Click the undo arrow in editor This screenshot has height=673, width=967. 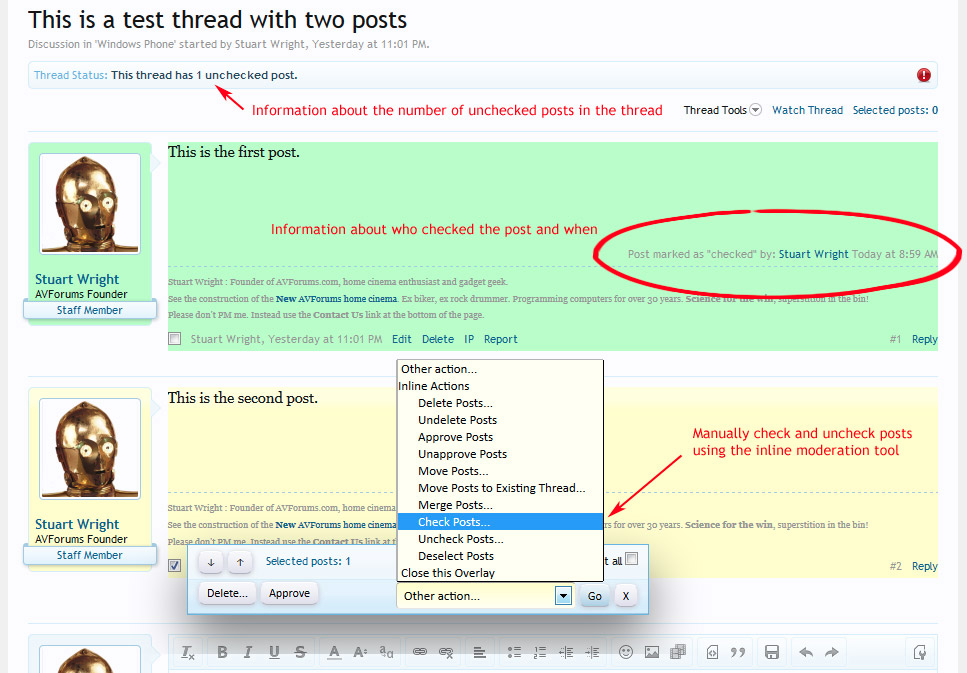pyautogui.click(x=806, y=652)
